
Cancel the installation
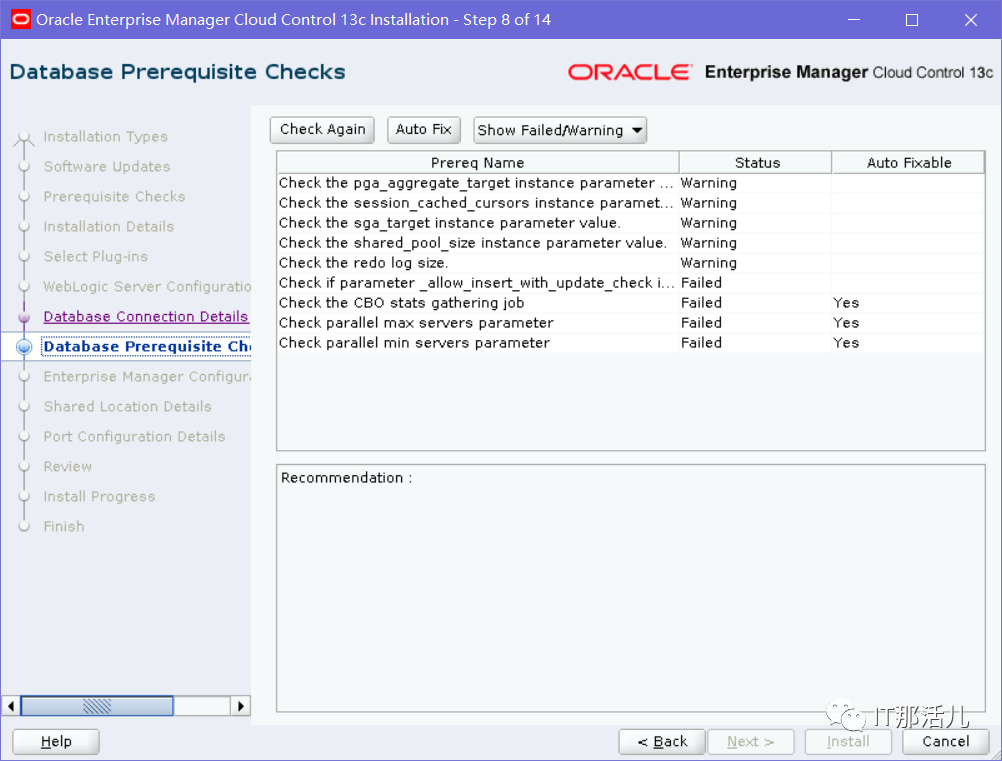946,742
